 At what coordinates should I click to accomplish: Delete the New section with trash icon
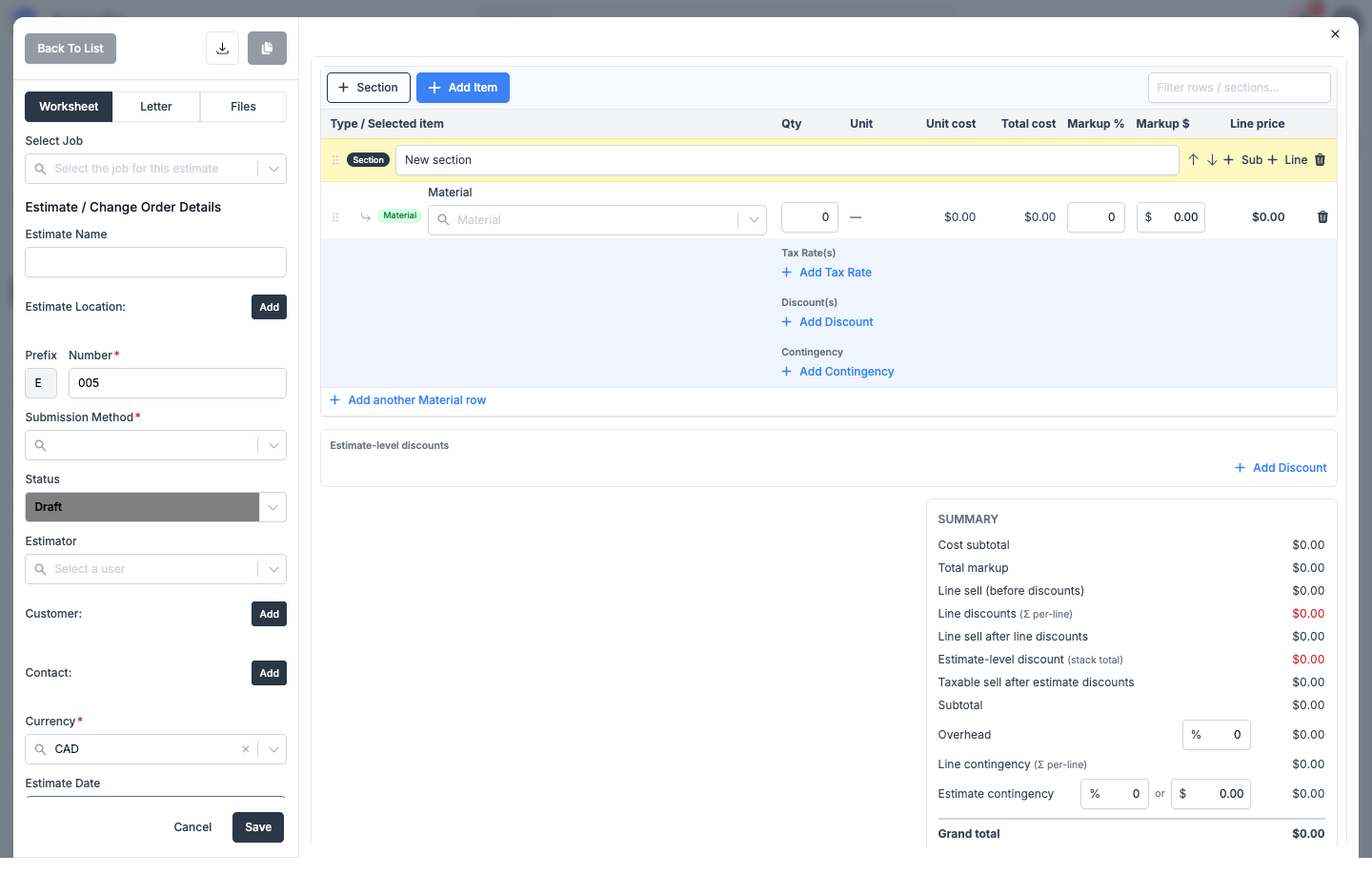(1321, 160)
